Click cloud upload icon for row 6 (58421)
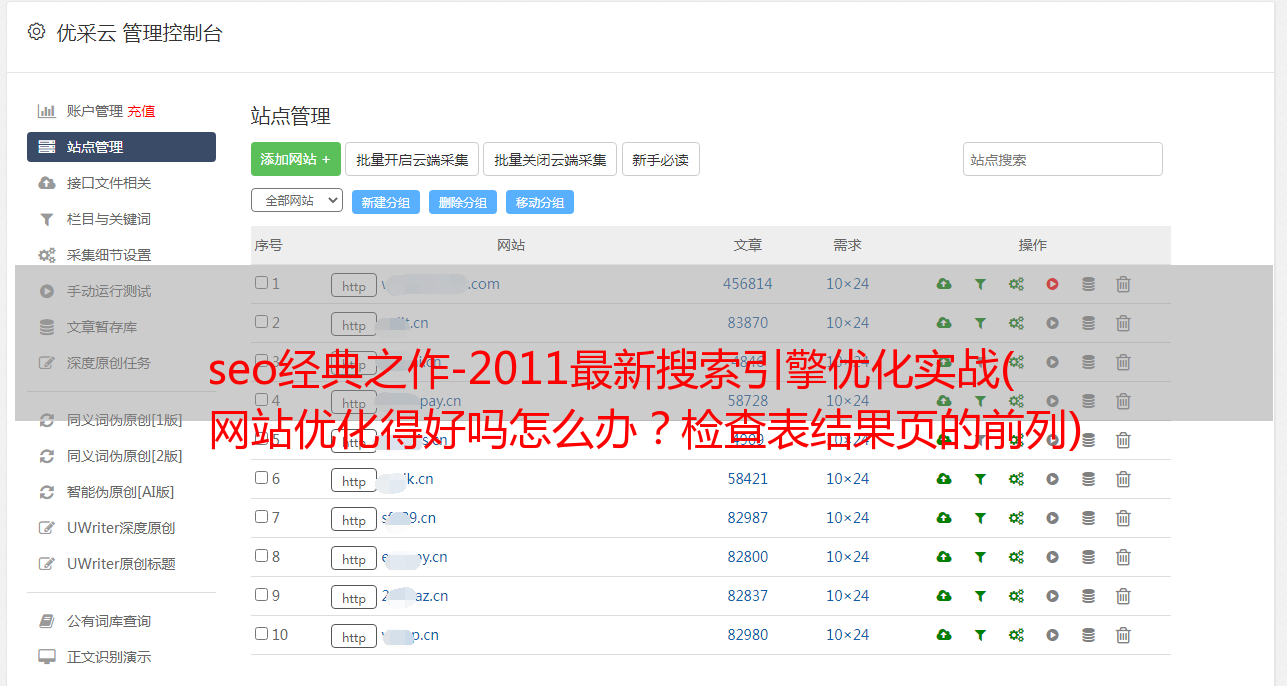This screenshot has height=686, width=1287. tap(944, 479)
